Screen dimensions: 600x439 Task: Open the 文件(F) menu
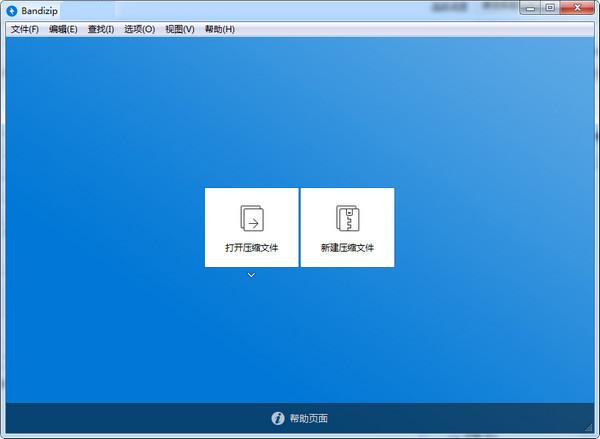point(24,29)
